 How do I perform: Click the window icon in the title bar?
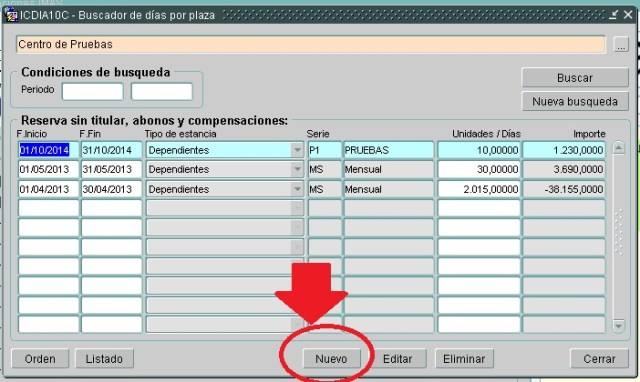(11, 15)
